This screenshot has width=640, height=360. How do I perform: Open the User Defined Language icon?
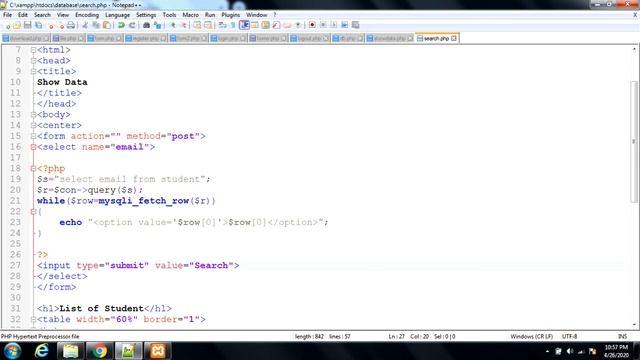(254, 25)
